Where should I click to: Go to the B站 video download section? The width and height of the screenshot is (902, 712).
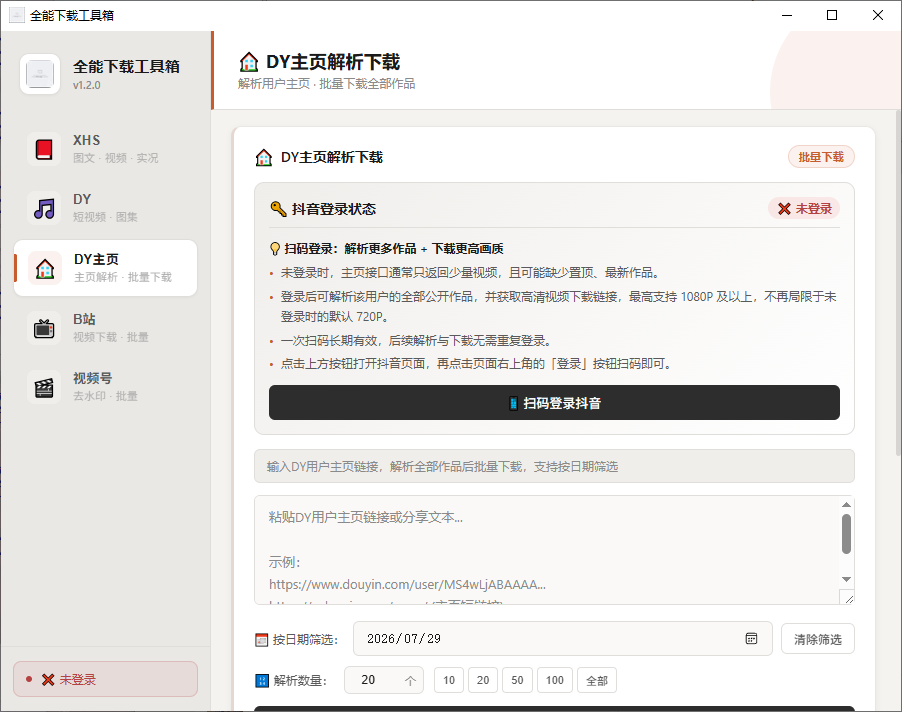tap(106, 328)
